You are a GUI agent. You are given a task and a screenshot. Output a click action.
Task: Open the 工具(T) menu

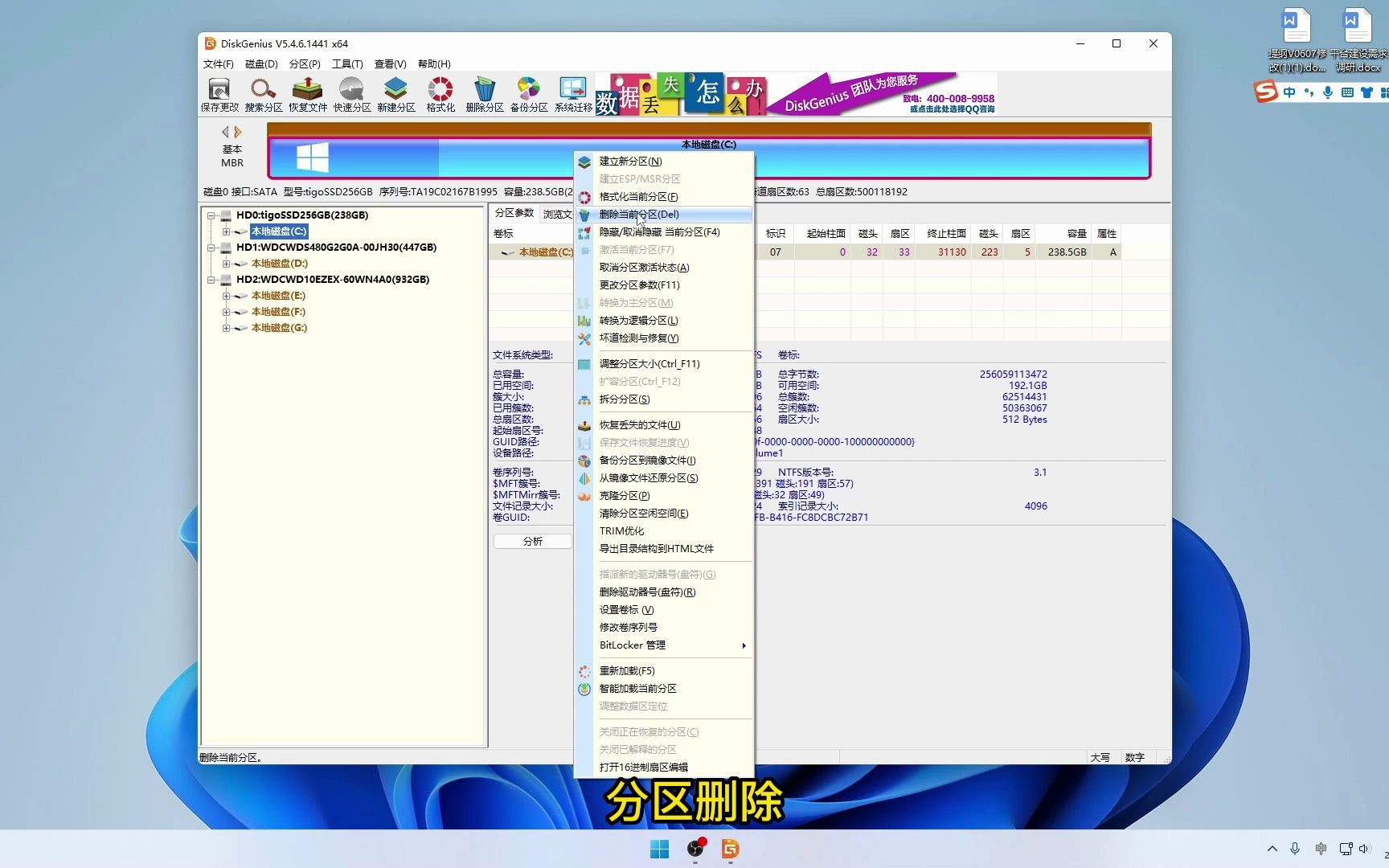[347, 64]
